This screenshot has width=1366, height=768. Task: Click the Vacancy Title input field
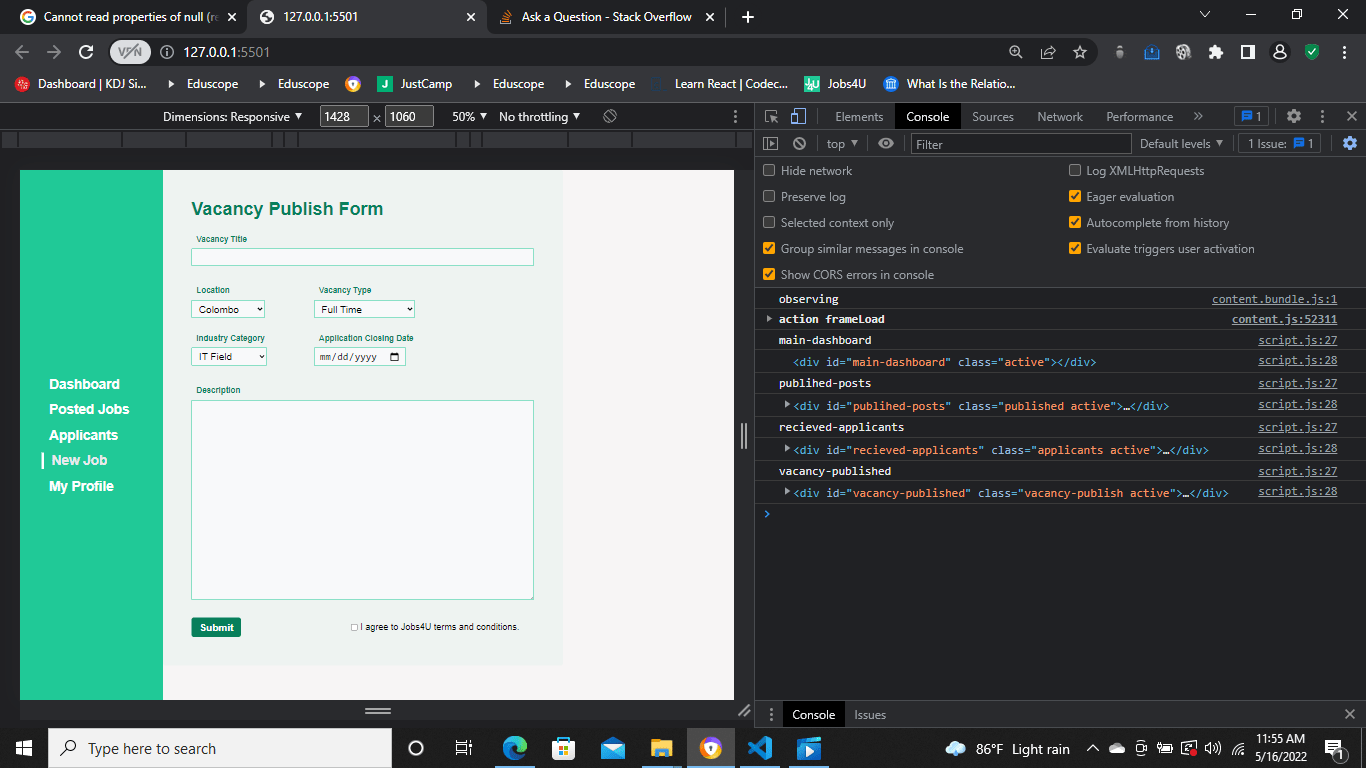point(362,257)
